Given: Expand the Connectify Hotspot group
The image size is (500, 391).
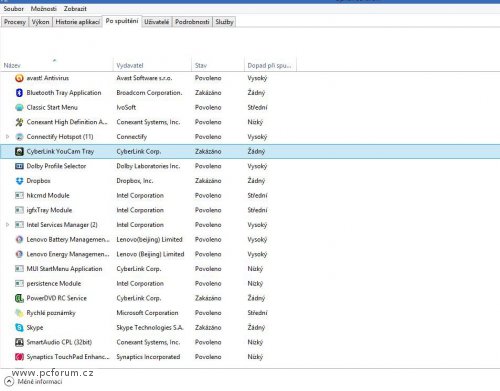Looking at the screenshot, I should coord(7,137).
